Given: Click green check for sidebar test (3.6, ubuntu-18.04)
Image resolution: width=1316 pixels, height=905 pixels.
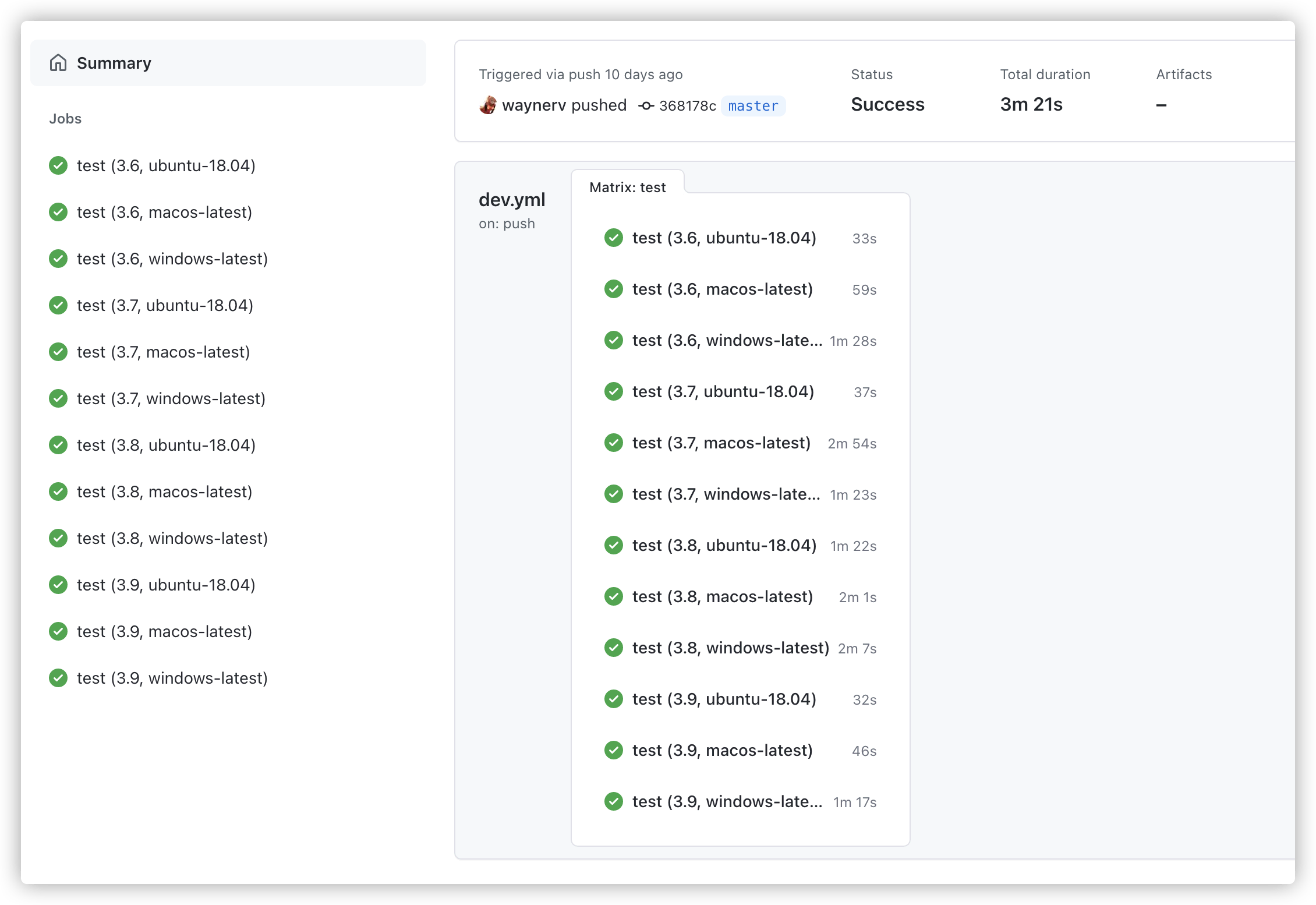Looking at the screenshot, I should (x=58, y=165).
